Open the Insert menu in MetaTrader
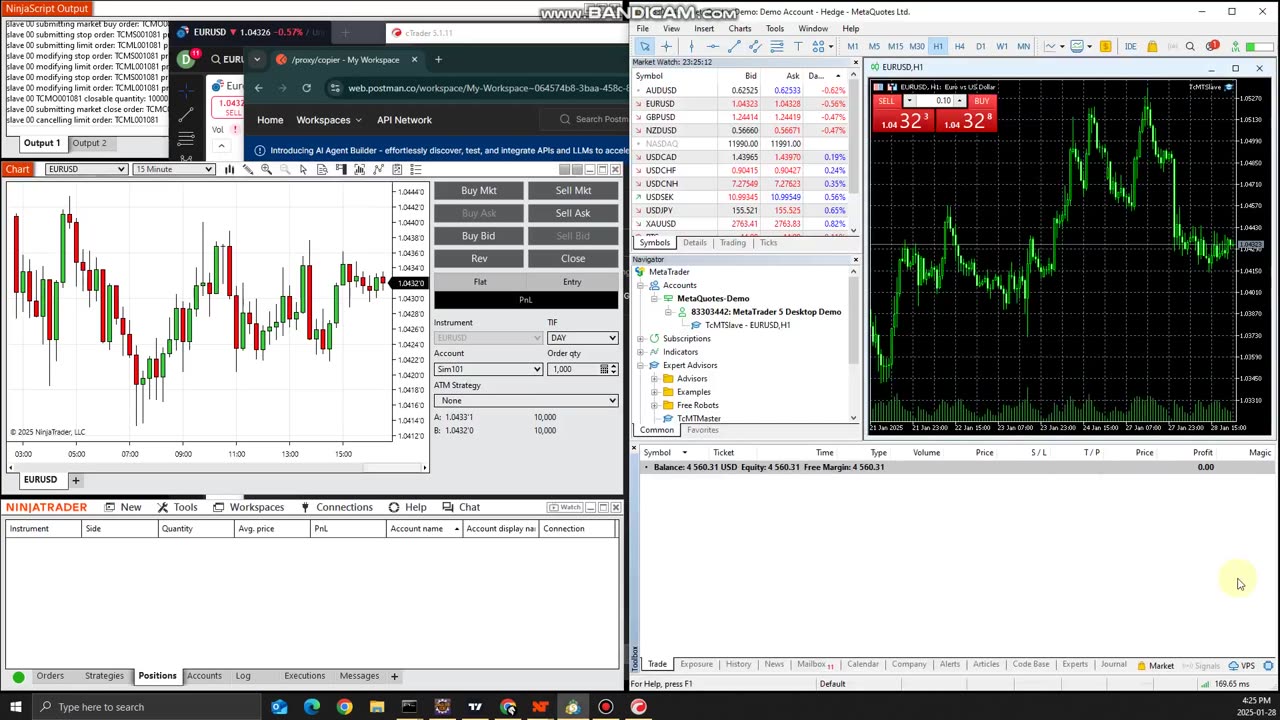Screen dimensions: 1280x720 pyautogui.click(x=704, y=28)
